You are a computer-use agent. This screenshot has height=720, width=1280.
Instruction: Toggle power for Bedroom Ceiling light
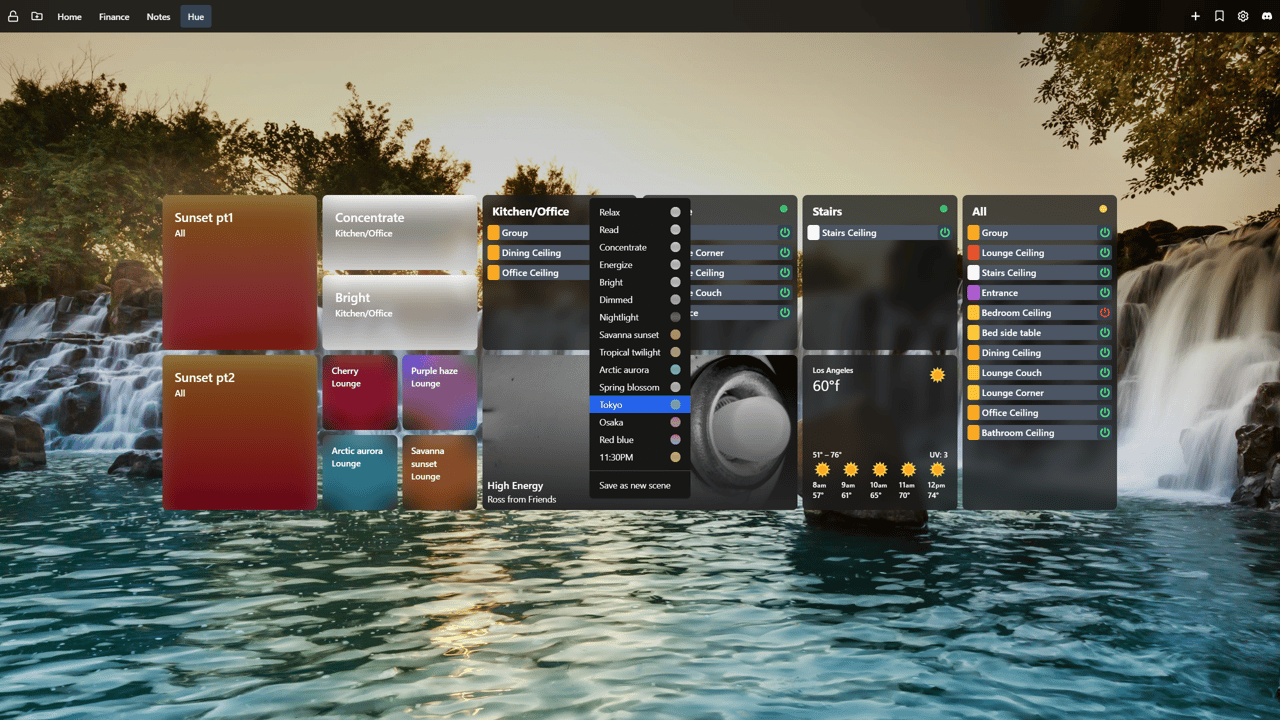[1105, 313]
